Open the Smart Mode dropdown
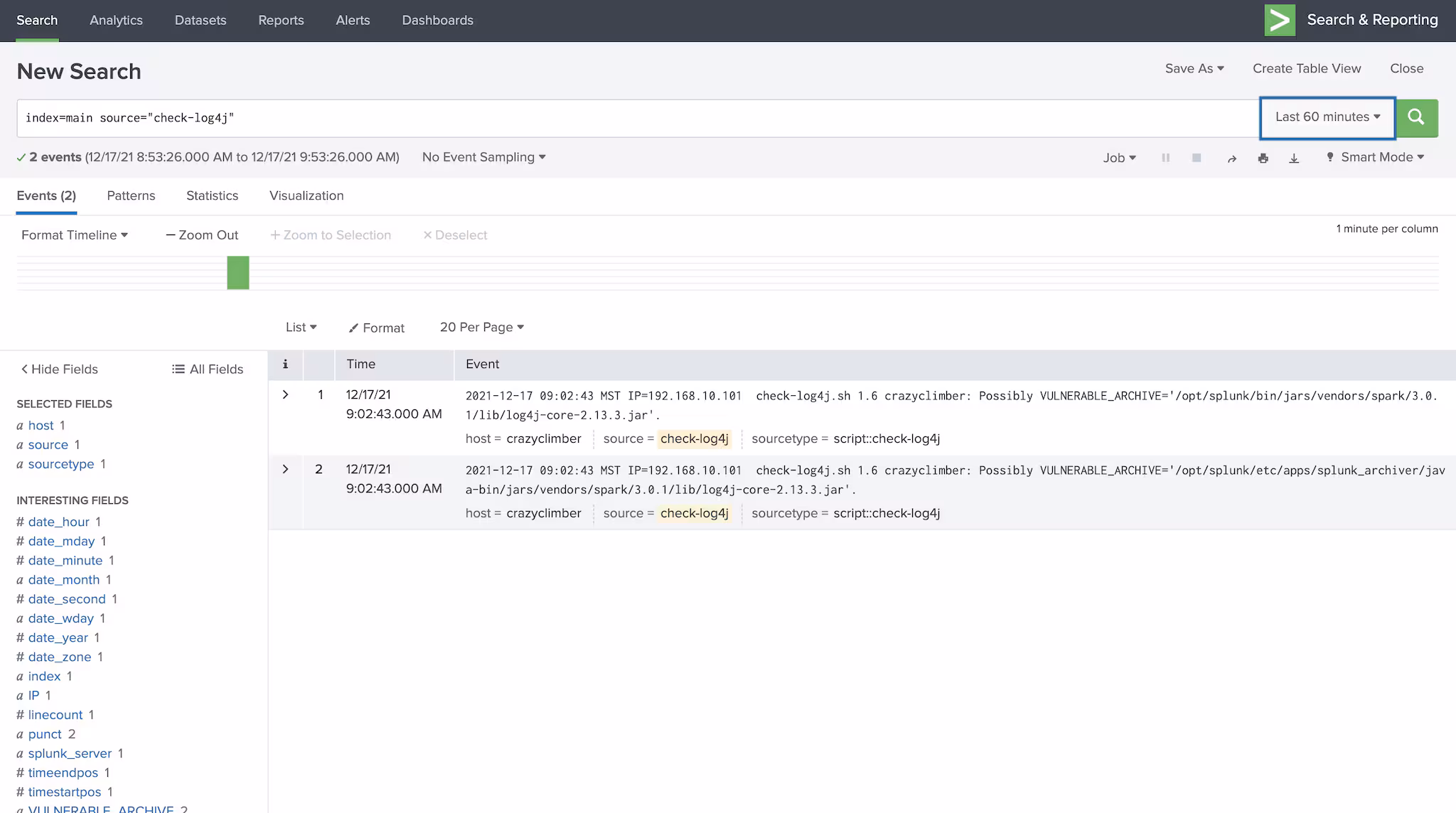Screen dimensions: 1456x813 1381,157
